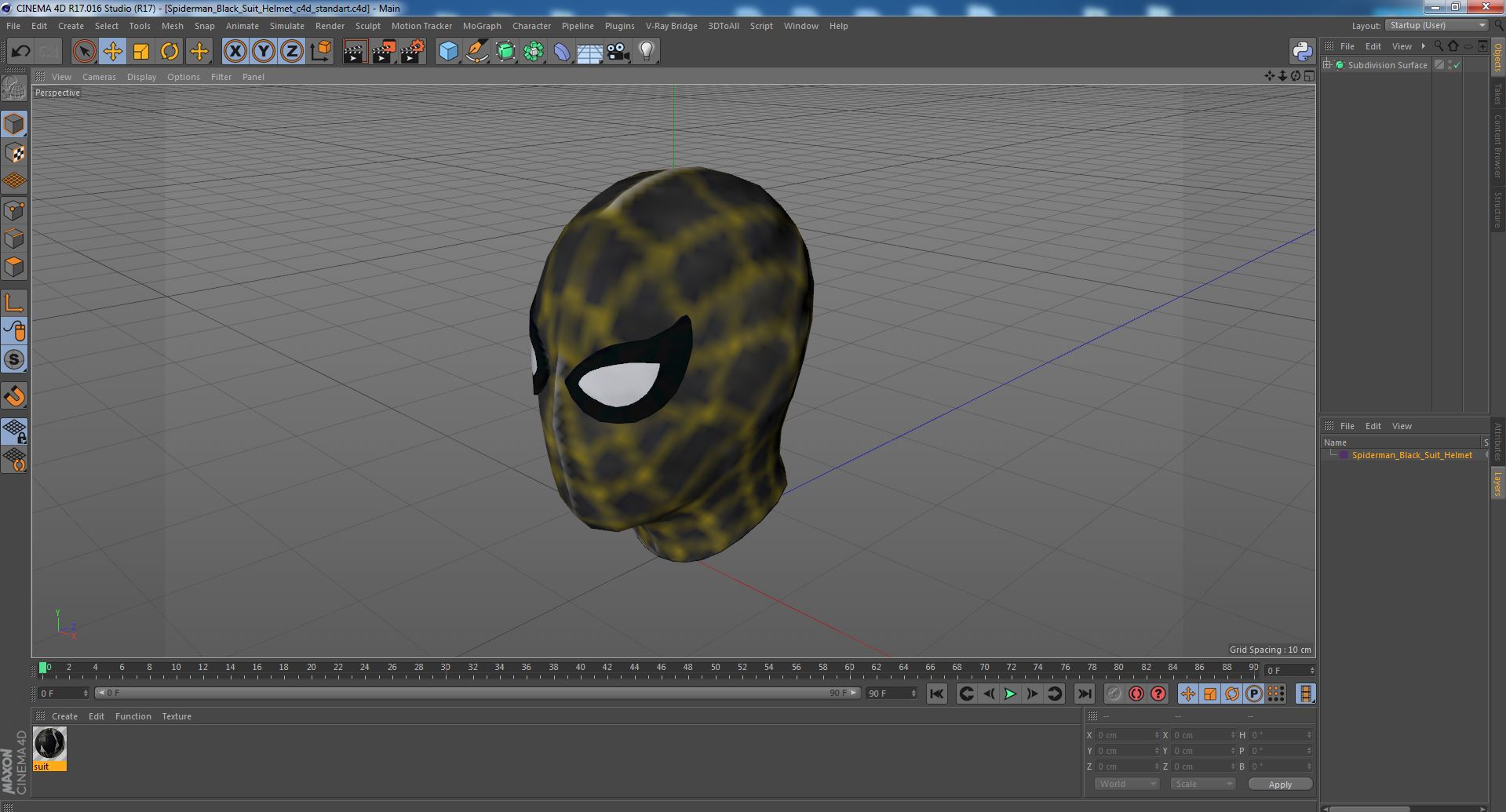Switch the coordinate system icon

(x=321, y=52)
